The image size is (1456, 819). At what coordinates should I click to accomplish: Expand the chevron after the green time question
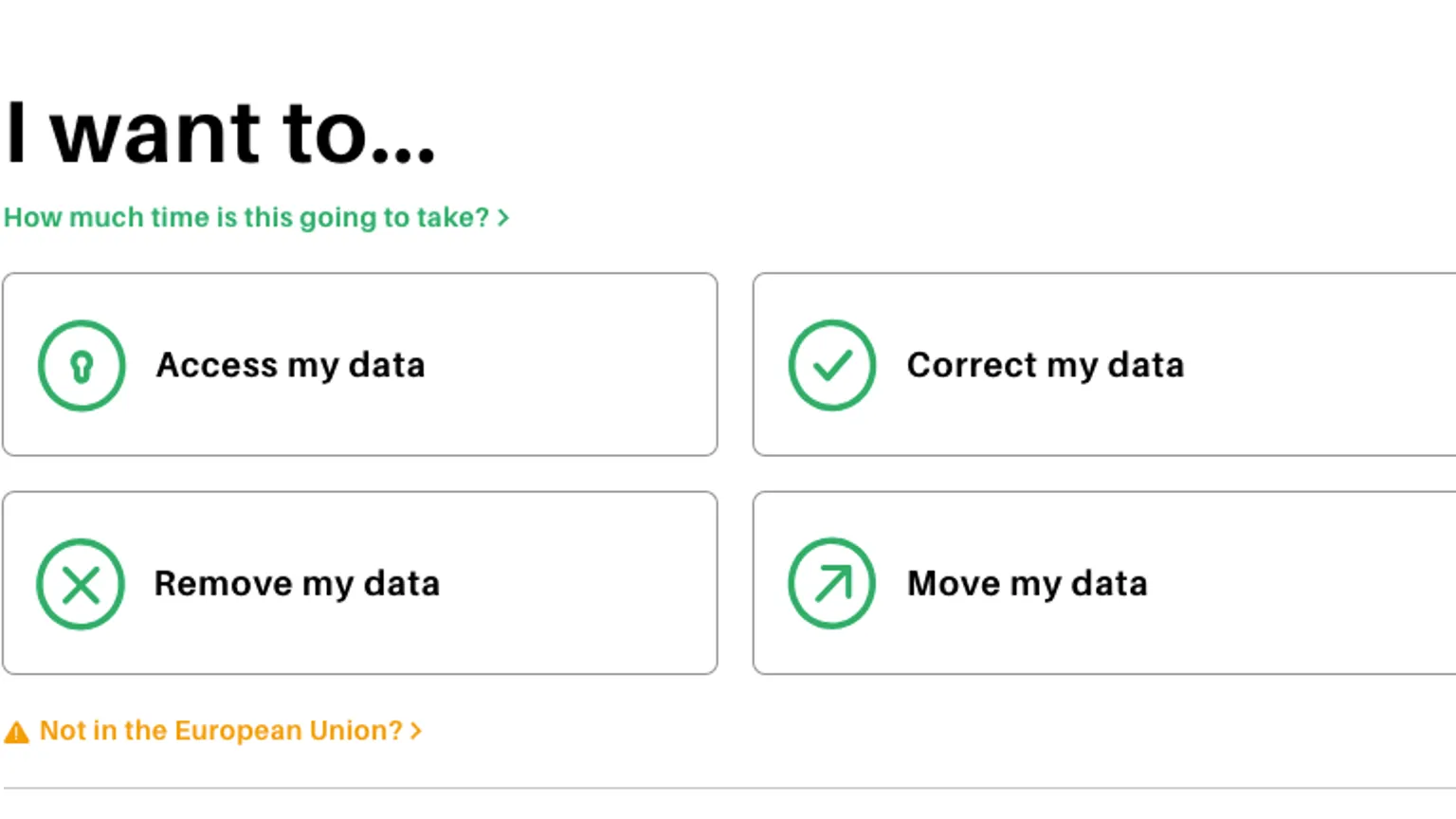point(503,218)
